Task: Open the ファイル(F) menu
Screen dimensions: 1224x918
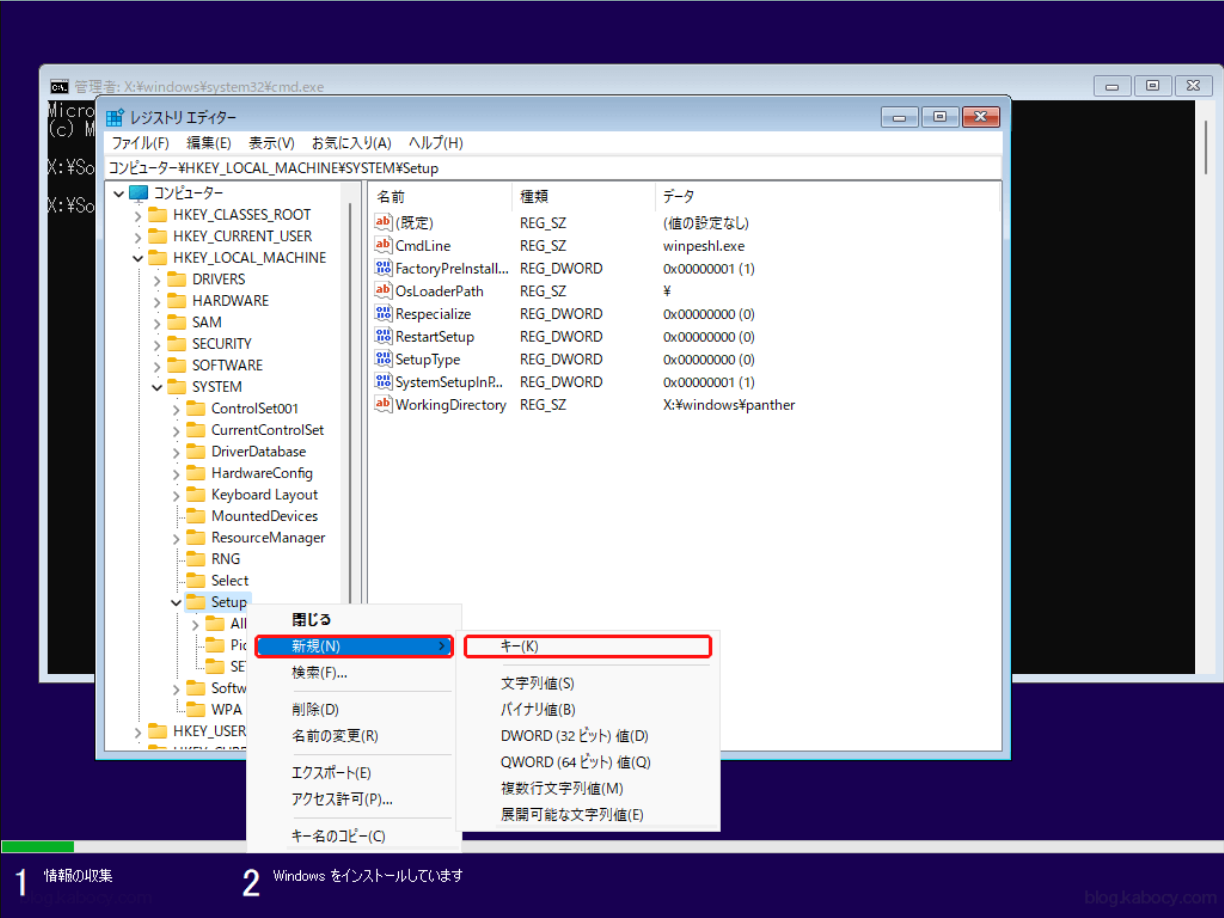Action: (140, 143)
